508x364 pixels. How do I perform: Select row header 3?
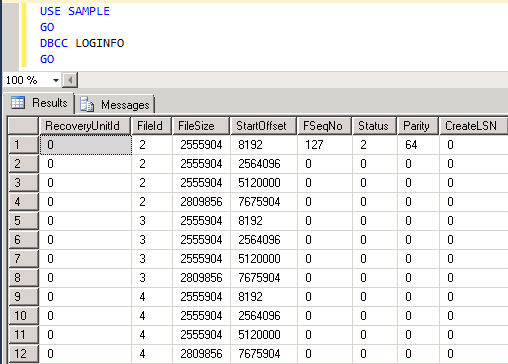pyautogui.click(x=23, y=183)
